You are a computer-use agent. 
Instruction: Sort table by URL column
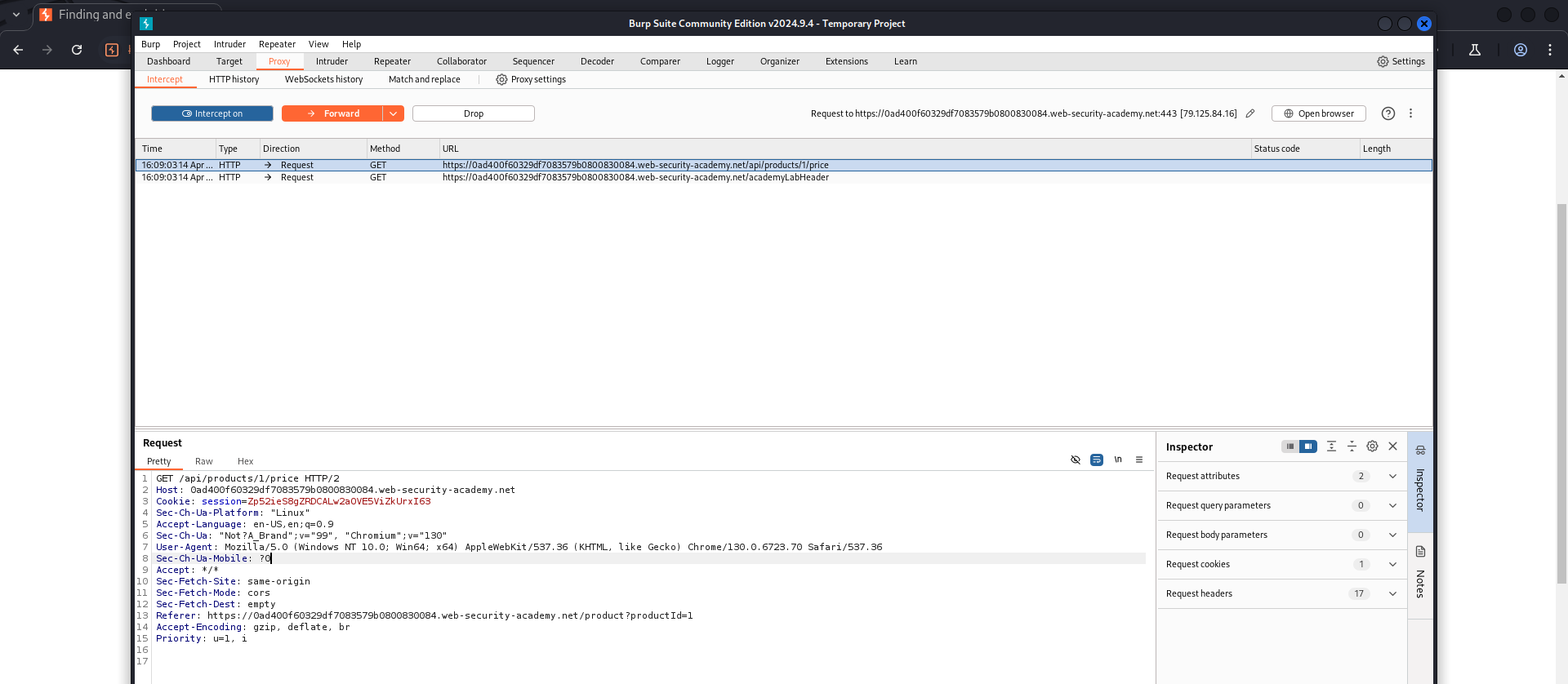point(844,149)
